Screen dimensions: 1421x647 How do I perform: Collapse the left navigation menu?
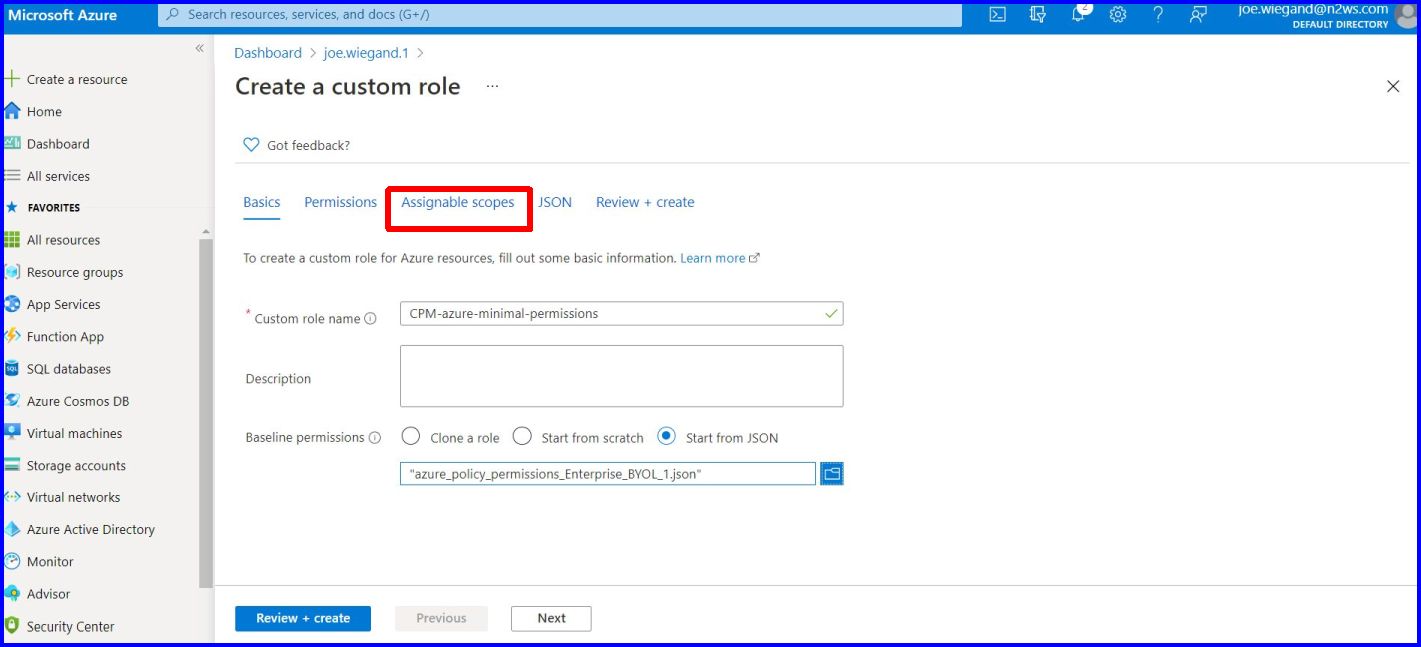[x=199, y=48]
